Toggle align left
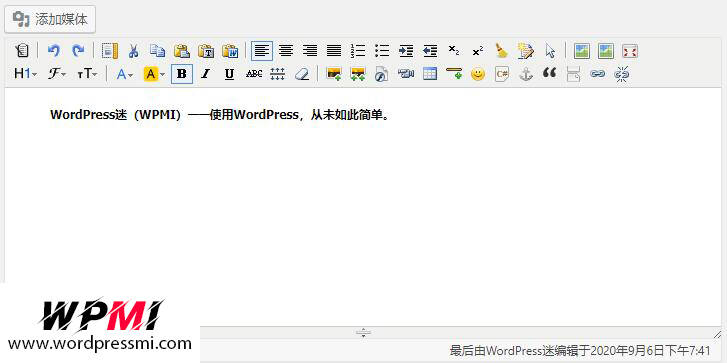This screenshot has width=727, height=363. (x=262, y=51)
